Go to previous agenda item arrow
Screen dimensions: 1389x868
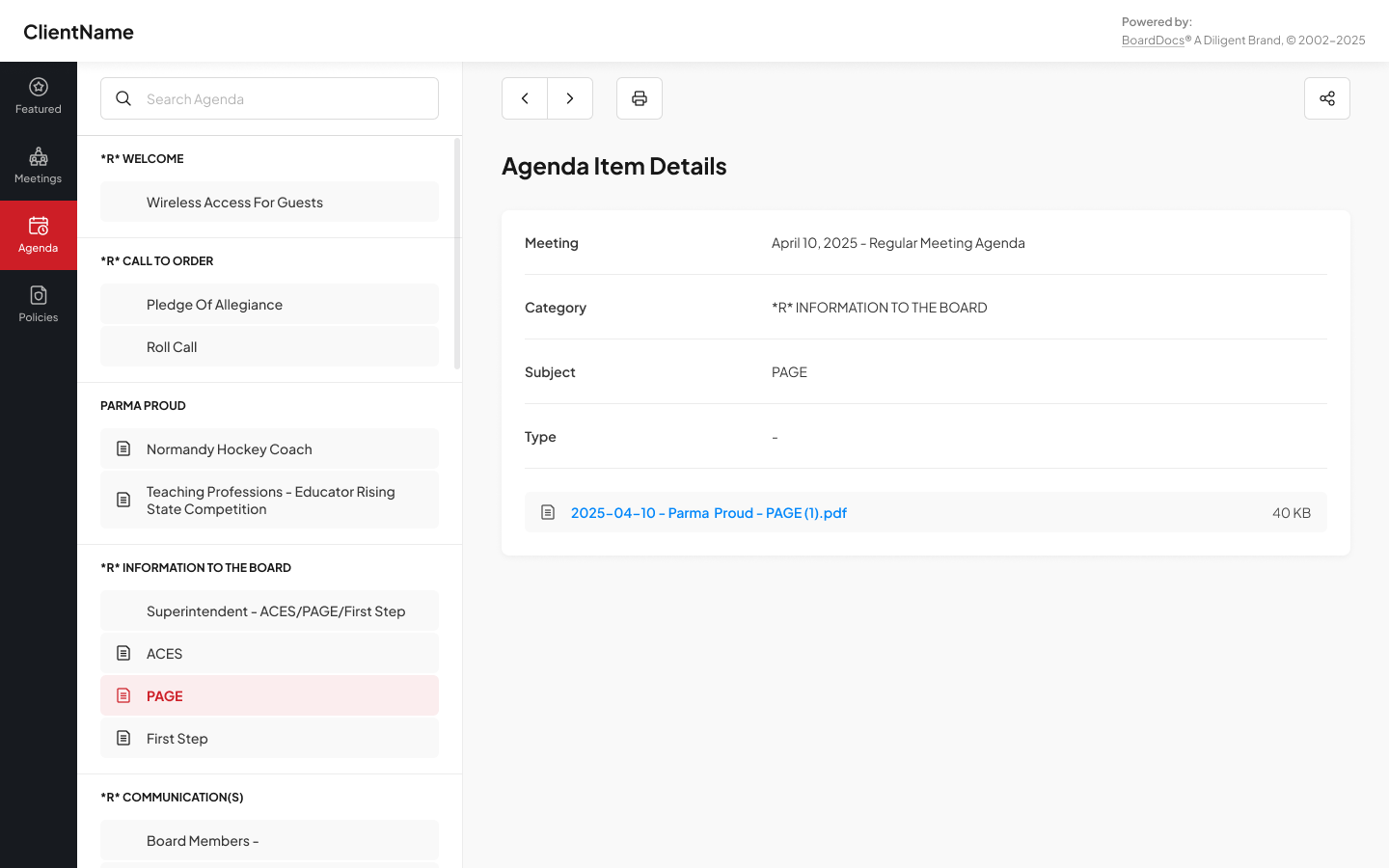point(525,98)
